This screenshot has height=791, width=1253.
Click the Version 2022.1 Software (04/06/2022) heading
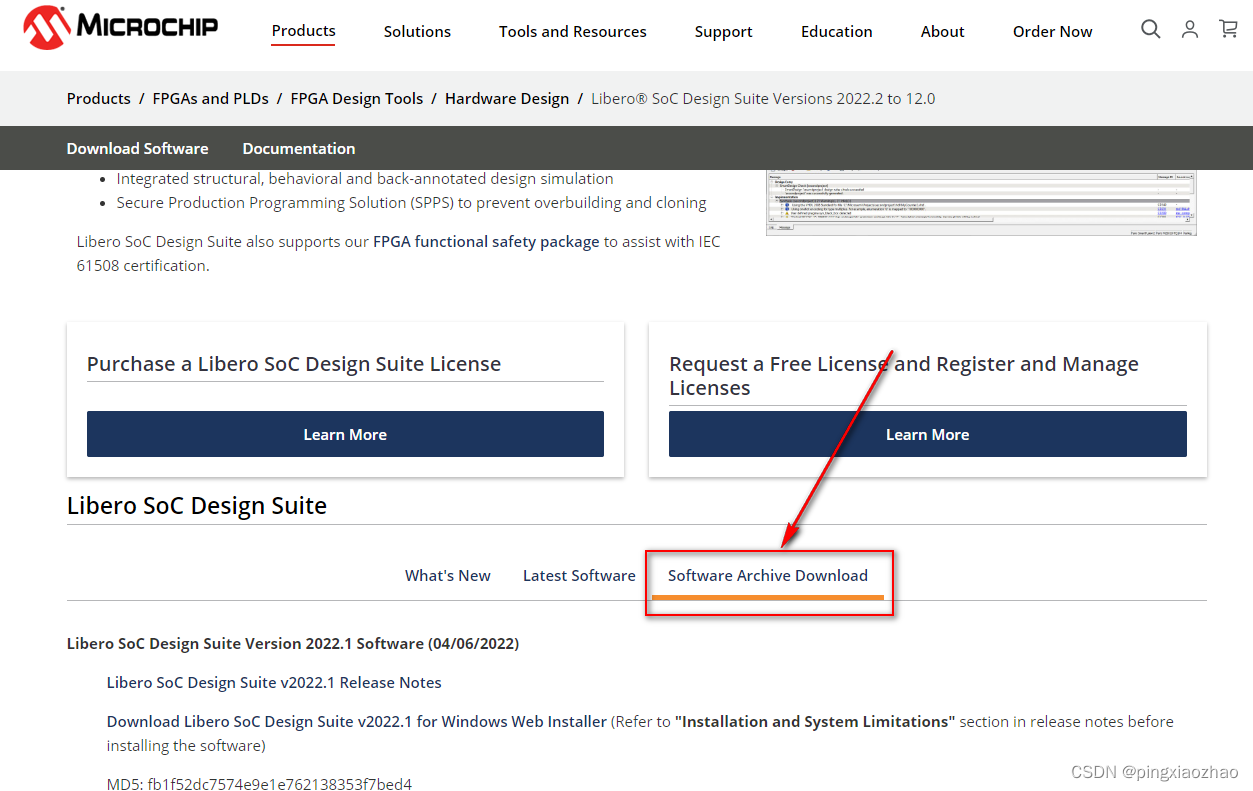click(293, 643)
